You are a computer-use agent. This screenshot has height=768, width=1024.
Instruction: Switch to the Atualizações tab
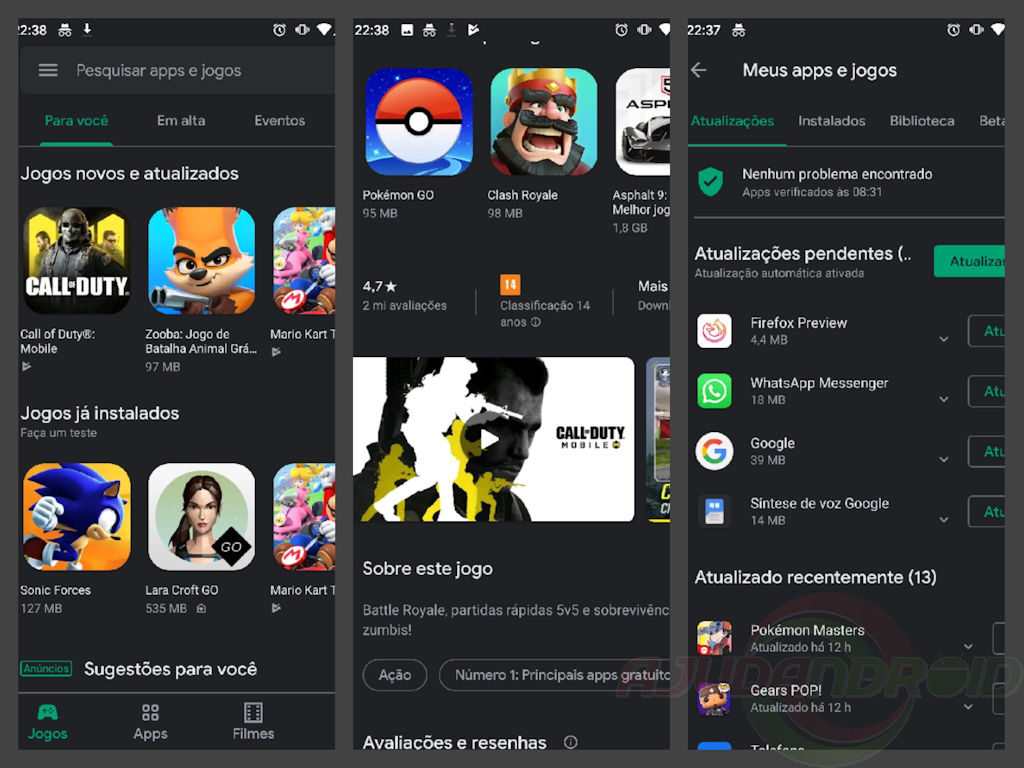732,121
